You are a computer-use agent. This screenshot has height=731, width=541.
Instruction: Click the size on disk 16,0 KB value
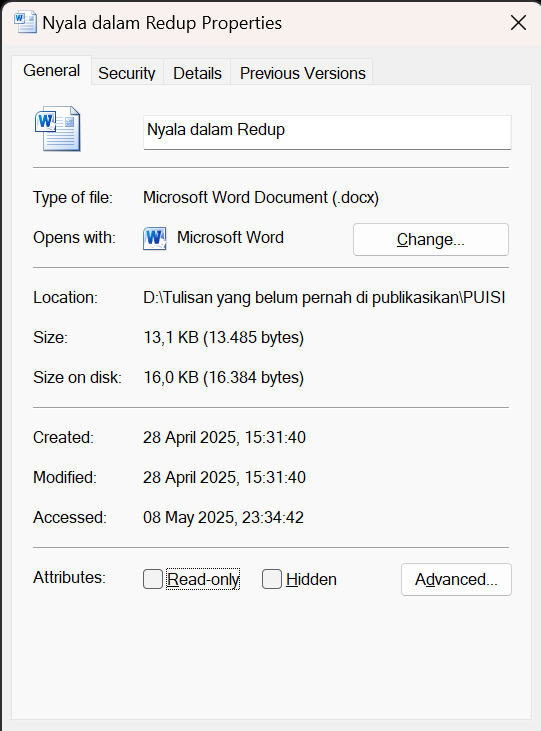223,377
